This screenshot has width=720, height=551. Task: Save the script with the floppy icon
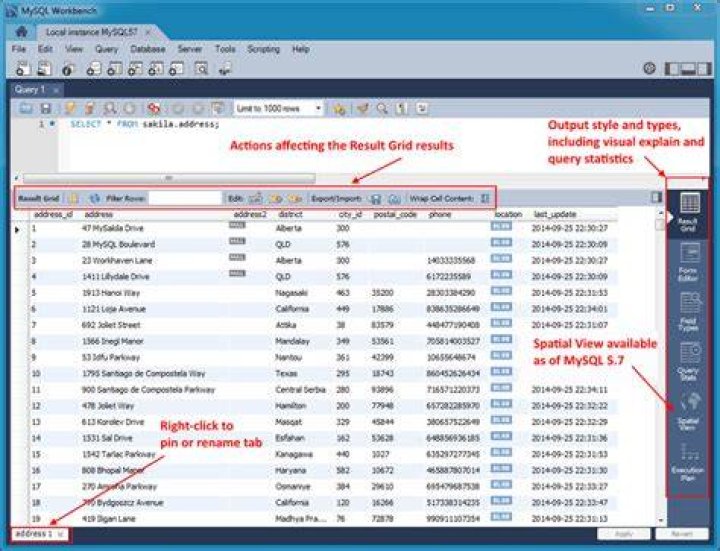click(45, 108)
